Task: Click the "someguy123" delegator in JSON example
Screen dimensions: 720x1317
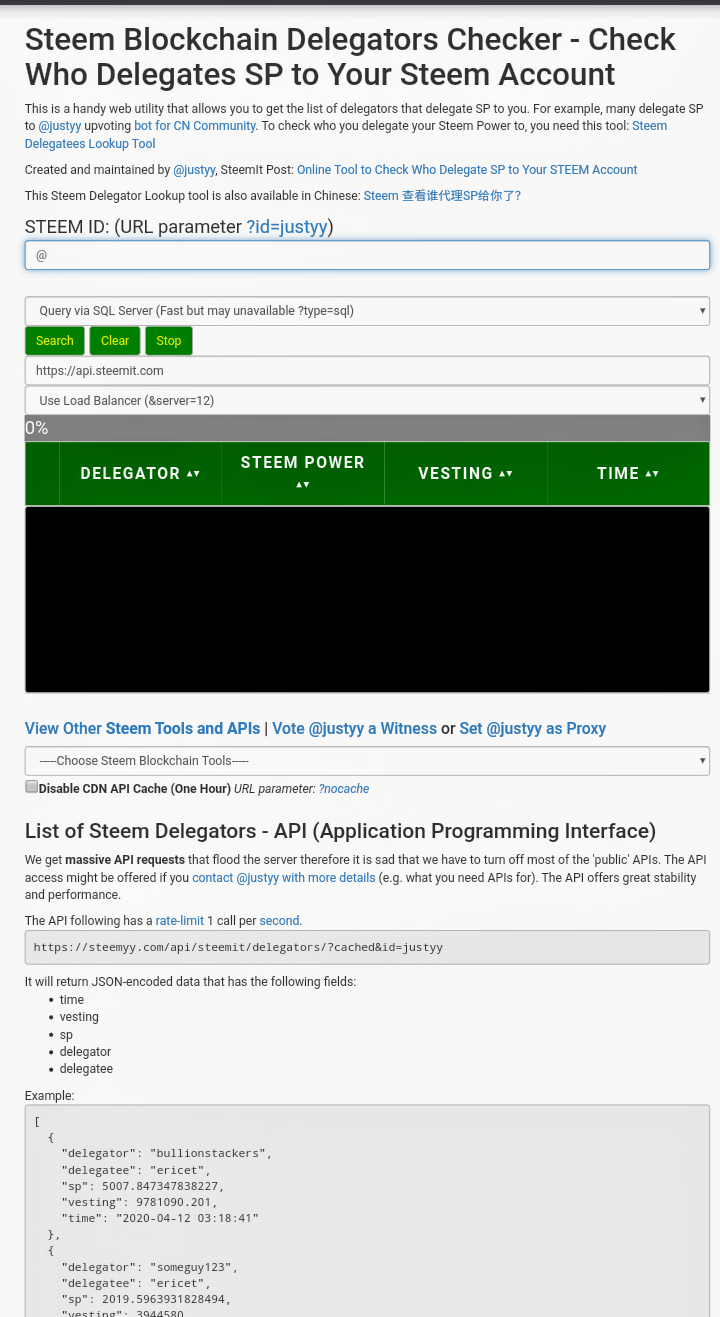Action: tap(194, 1267)
